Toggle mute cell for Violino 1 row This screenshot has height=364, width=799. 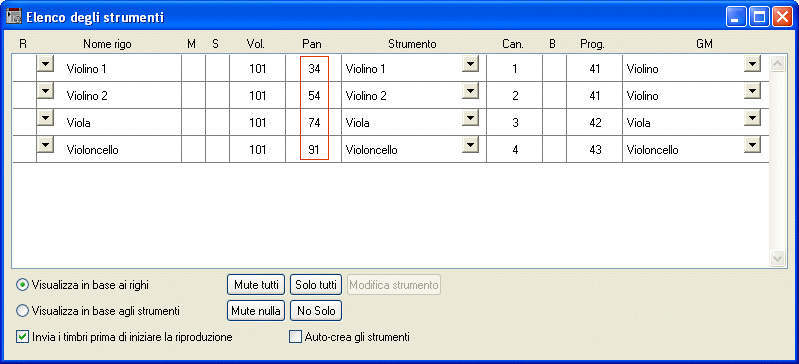(194, 68)
